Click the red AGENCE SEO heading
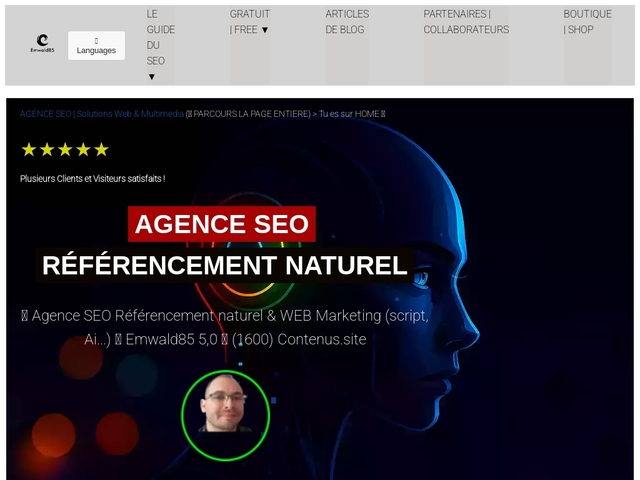 (x=222, y=224)
